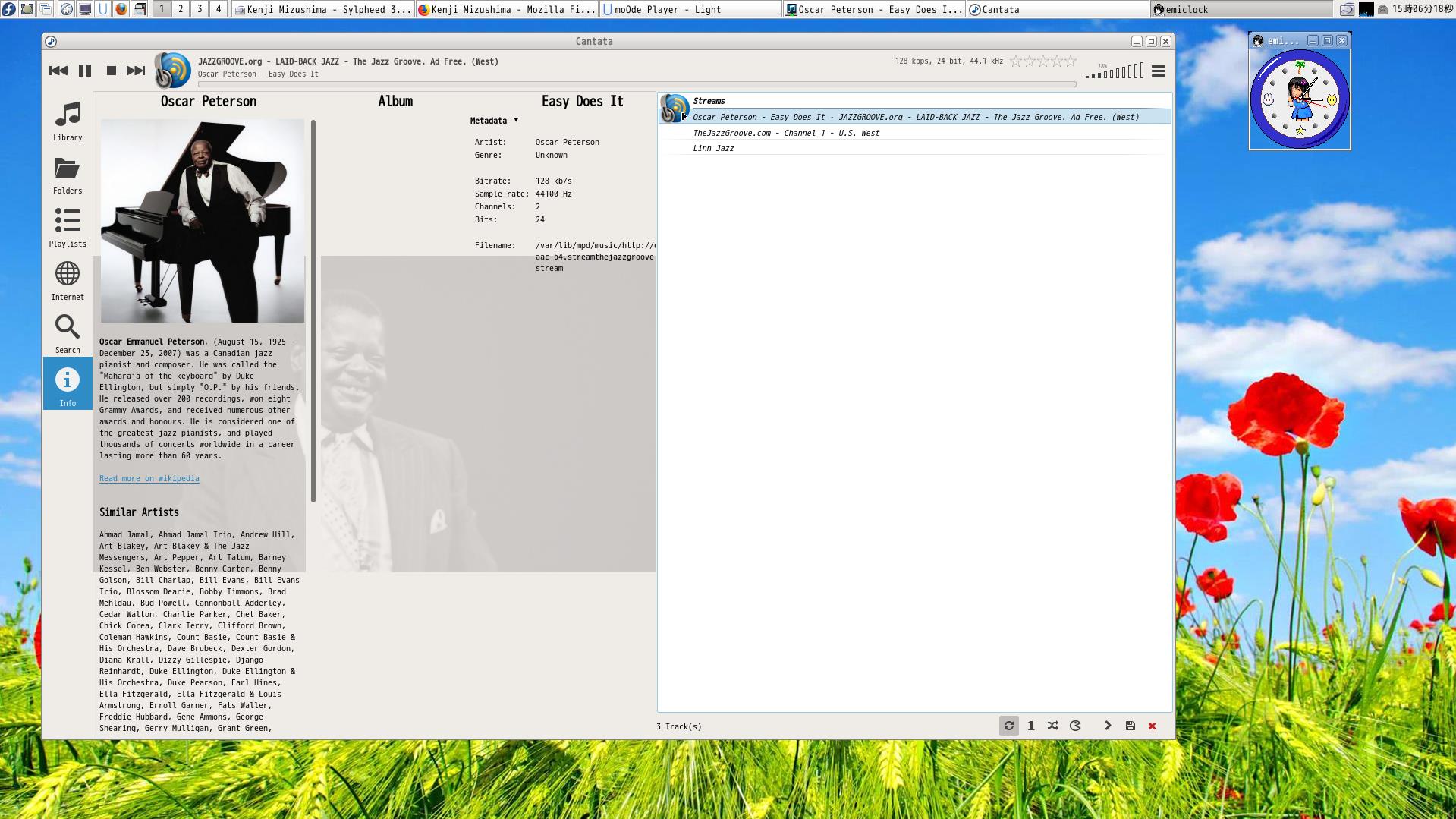
Task: Toggle repeat mode in play queue
Action: point(1009,726)
